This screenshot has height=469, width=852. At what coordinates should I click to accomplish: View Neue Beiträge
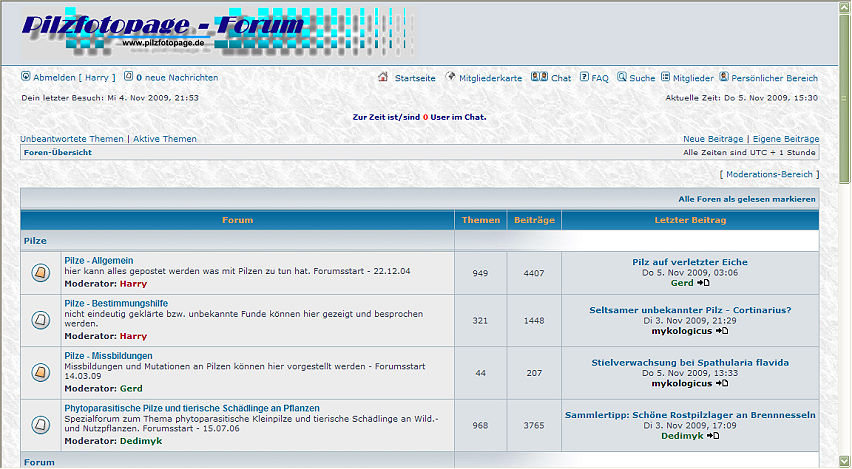pos(713,139)
